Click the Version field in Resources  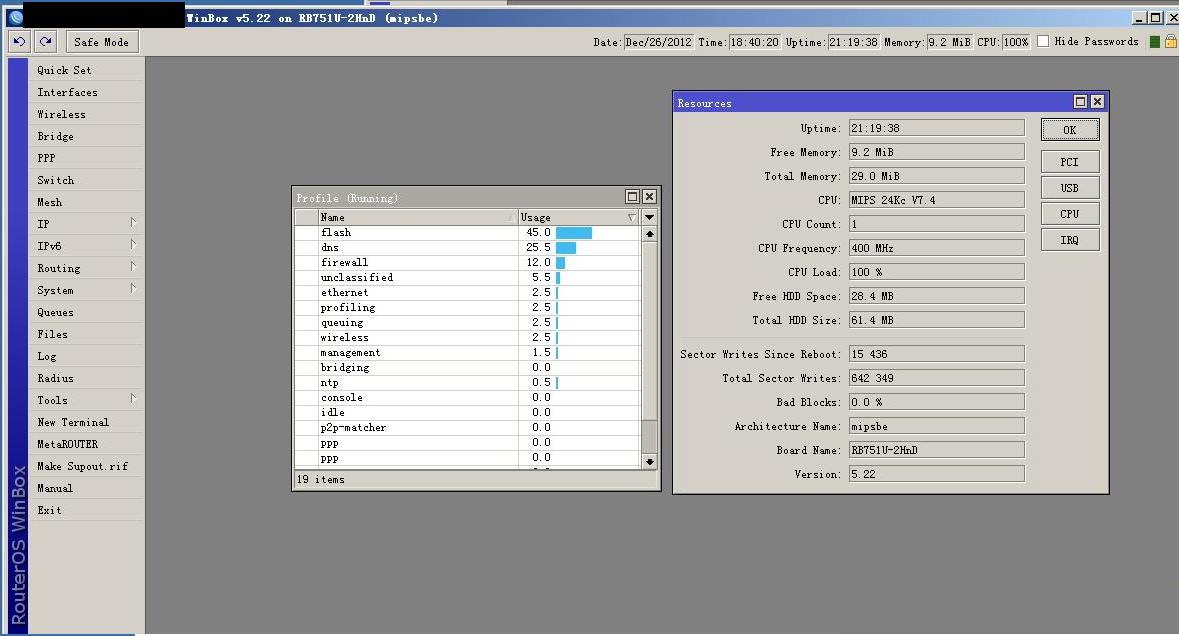click(x=937, y=474)
